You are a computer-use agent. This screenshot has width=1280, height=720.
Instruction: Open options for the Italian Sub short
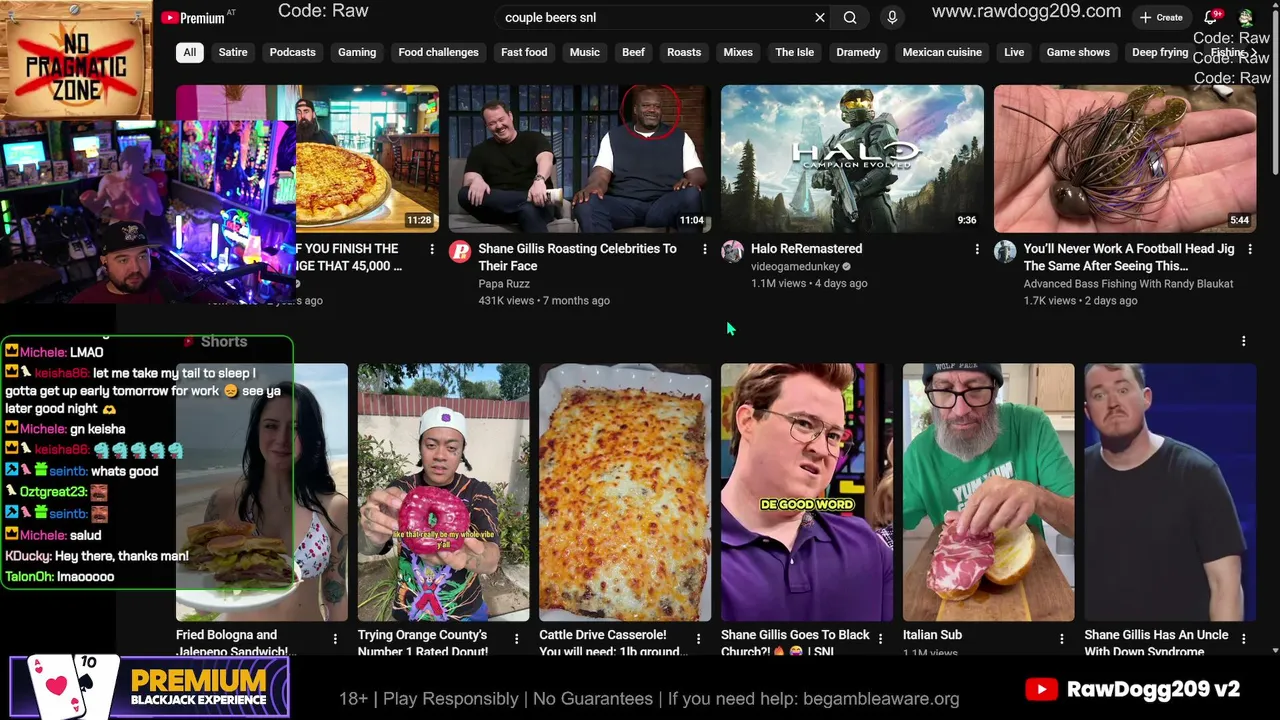tap(1062, 638)
